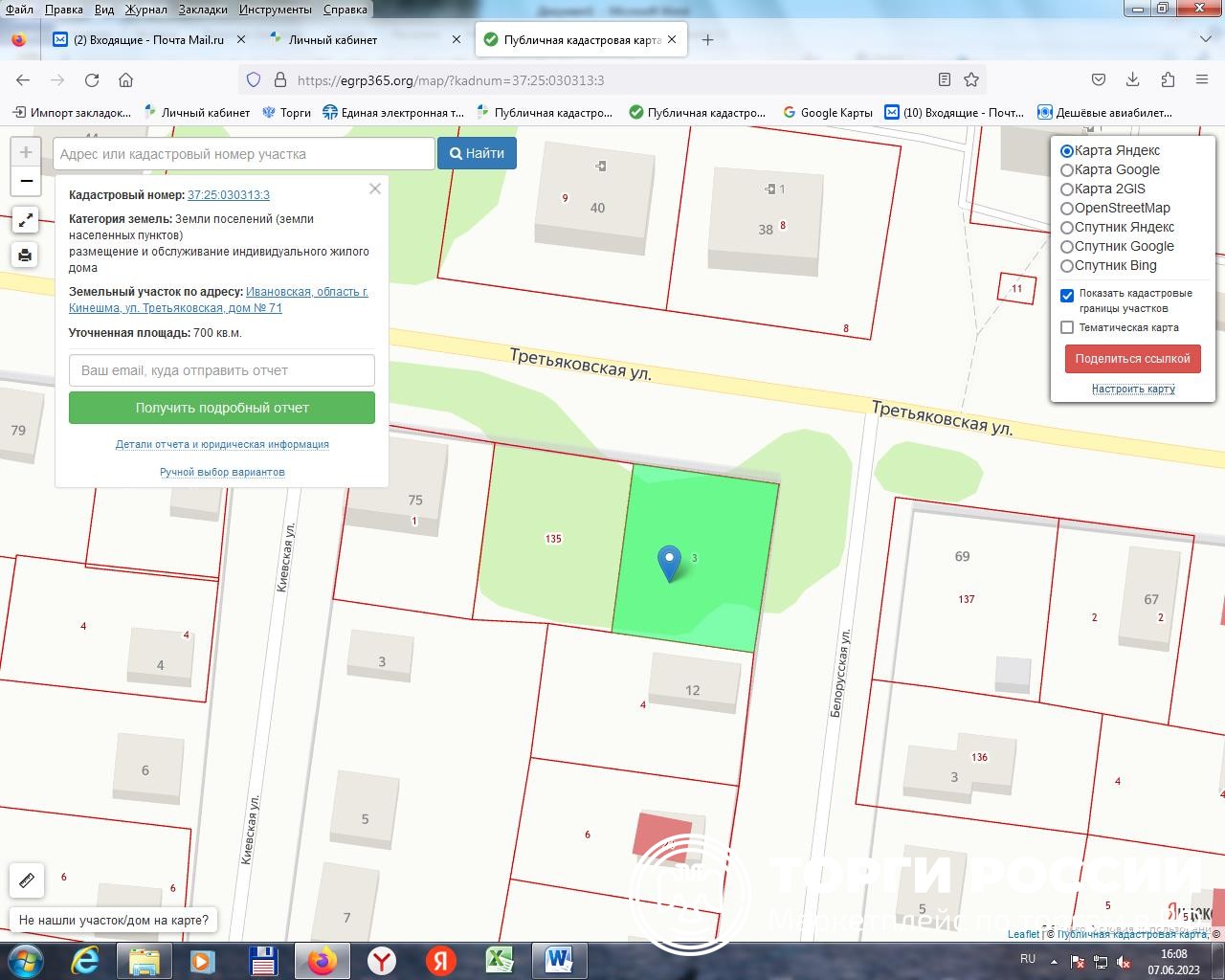1225x980 pixels.
Task: Close the Личный кабинет tab
Action: [457, 39]
